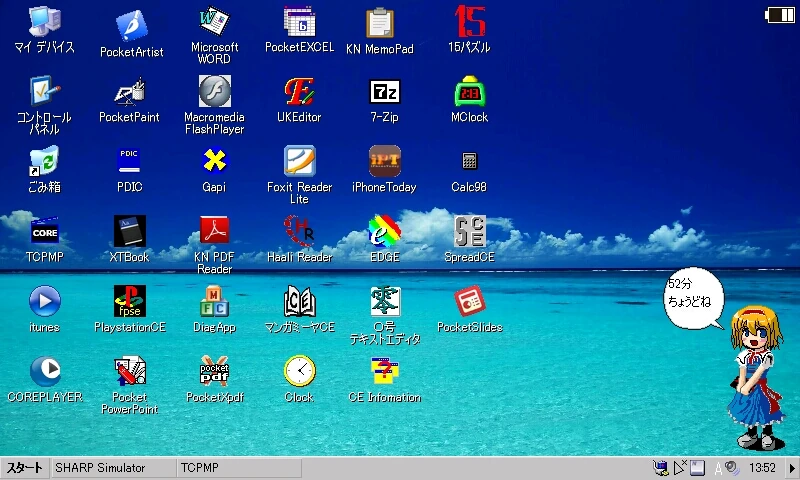
Task: Launch Haali Reader icon
Action: [299, 231]
